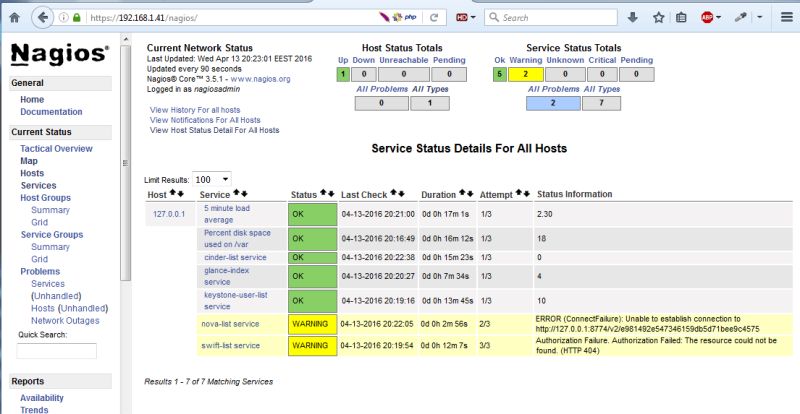The image size is (800, 414).
Task: Open cinder-list service link
Action: [235, 257]
